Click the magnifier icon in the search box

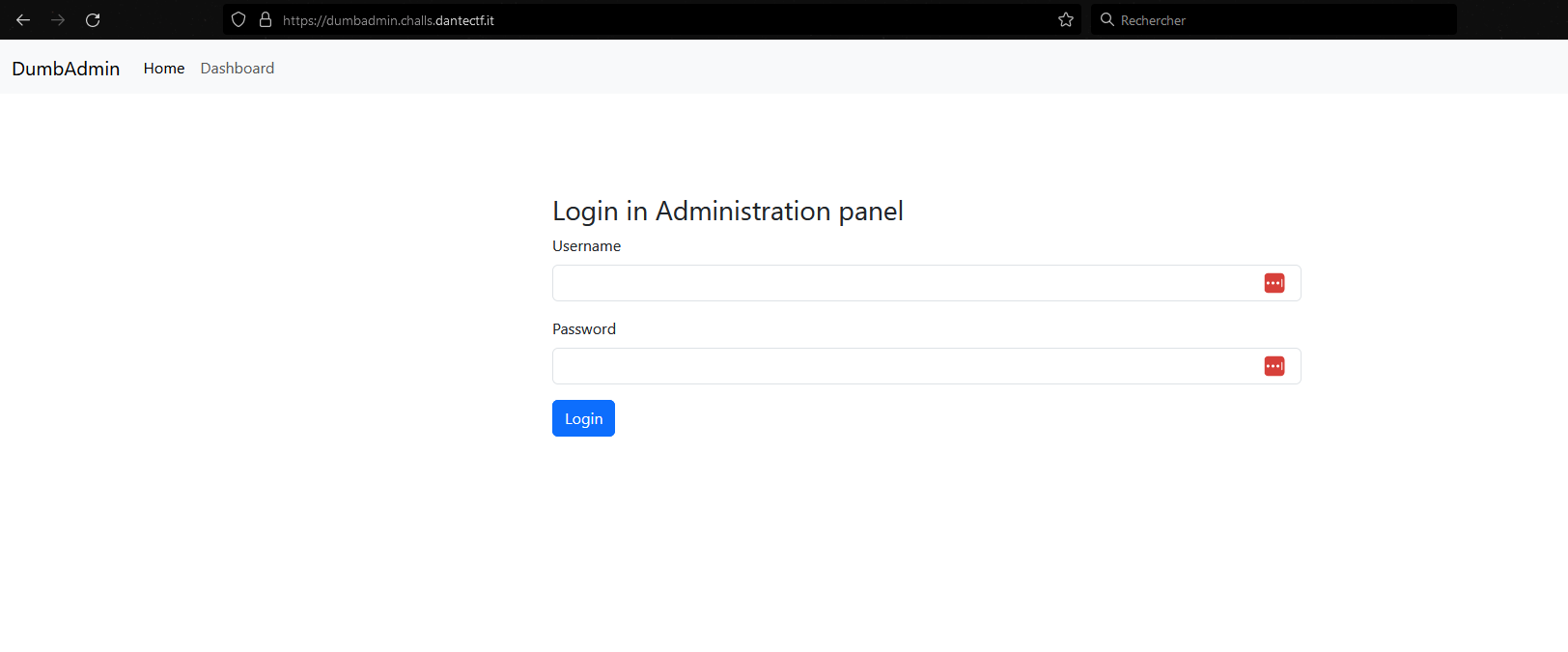[1107, 19]
